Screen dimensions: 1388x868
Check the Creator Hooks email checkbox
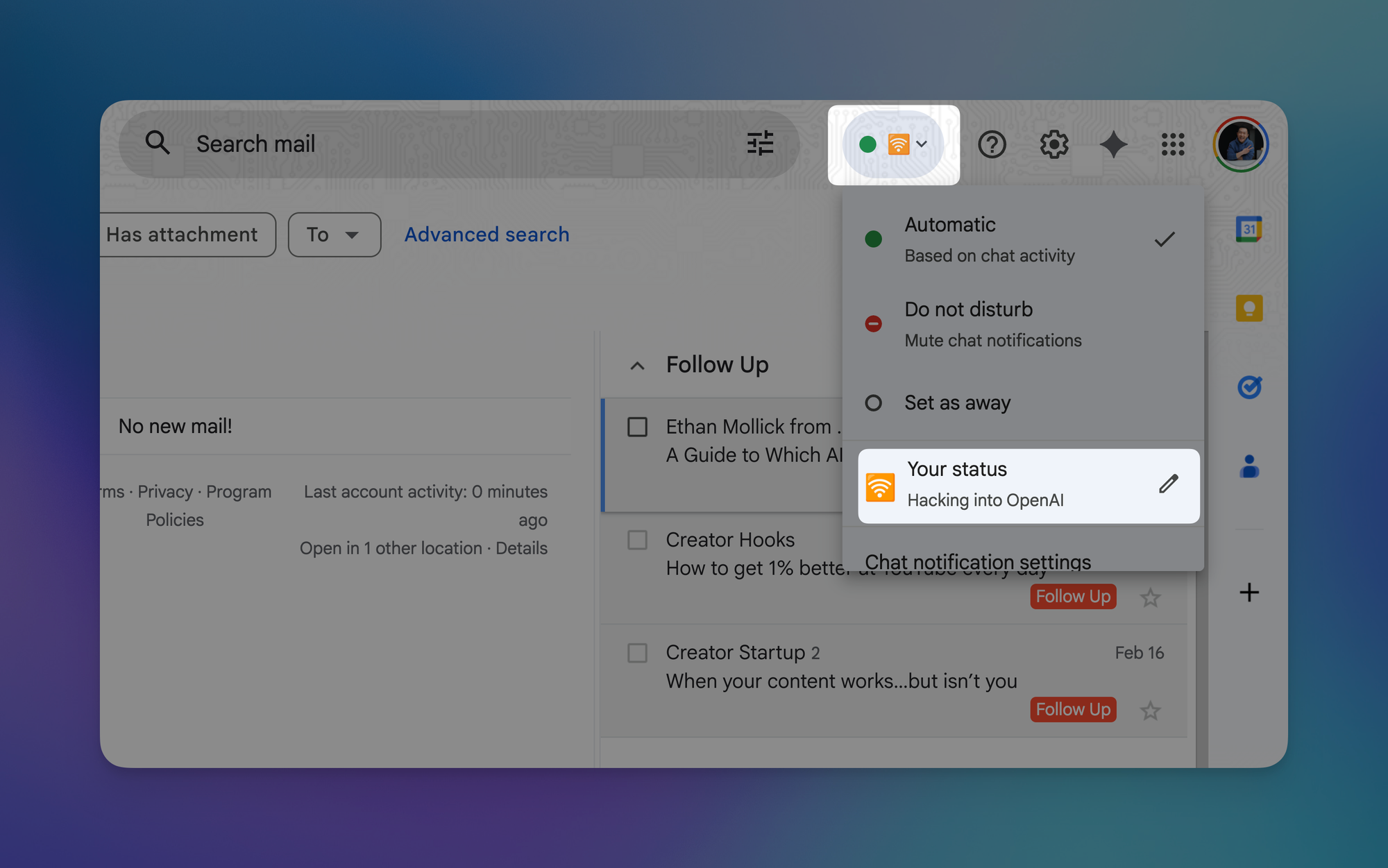(637, 540)
